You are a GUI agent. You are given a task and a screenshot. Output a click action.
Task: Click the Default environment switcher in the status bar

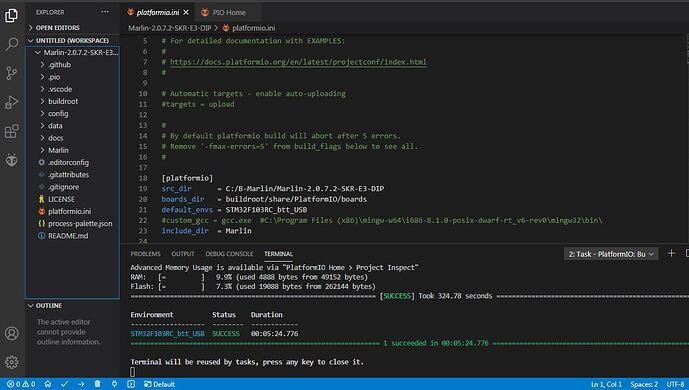tap(159, 384)
